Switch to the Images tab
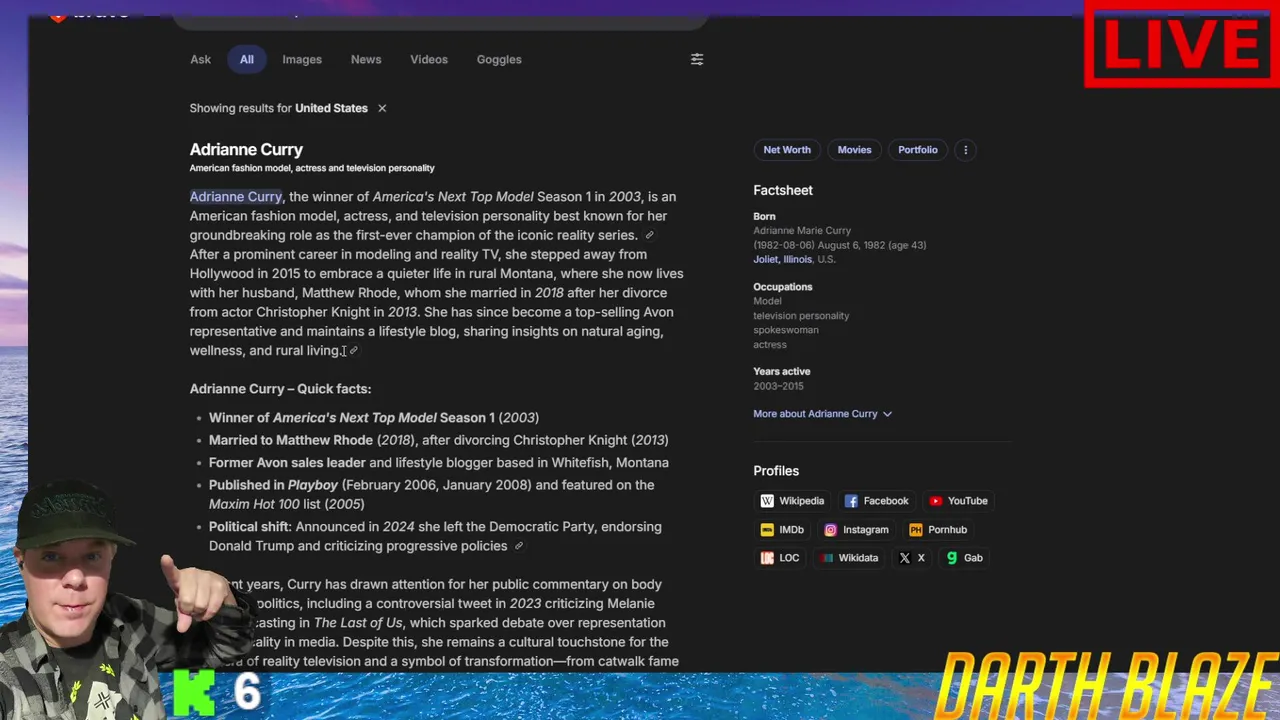The width and height of the screenshot is (1280, 720). click(x=302, y=59)
